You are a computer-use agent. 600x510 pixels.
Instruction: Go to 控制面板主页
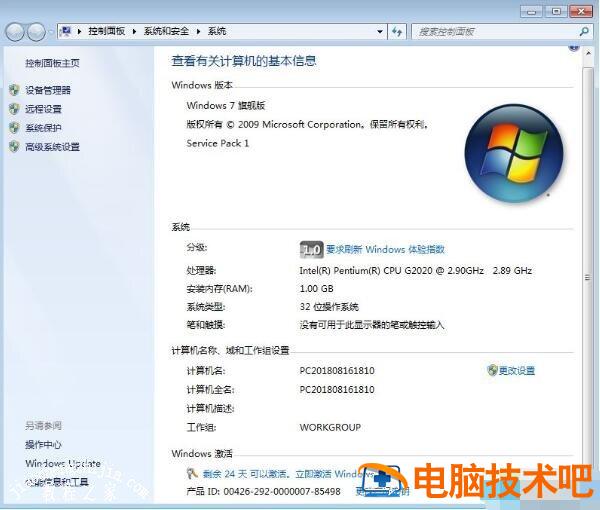pyautogui.click(x=52, y=63)
